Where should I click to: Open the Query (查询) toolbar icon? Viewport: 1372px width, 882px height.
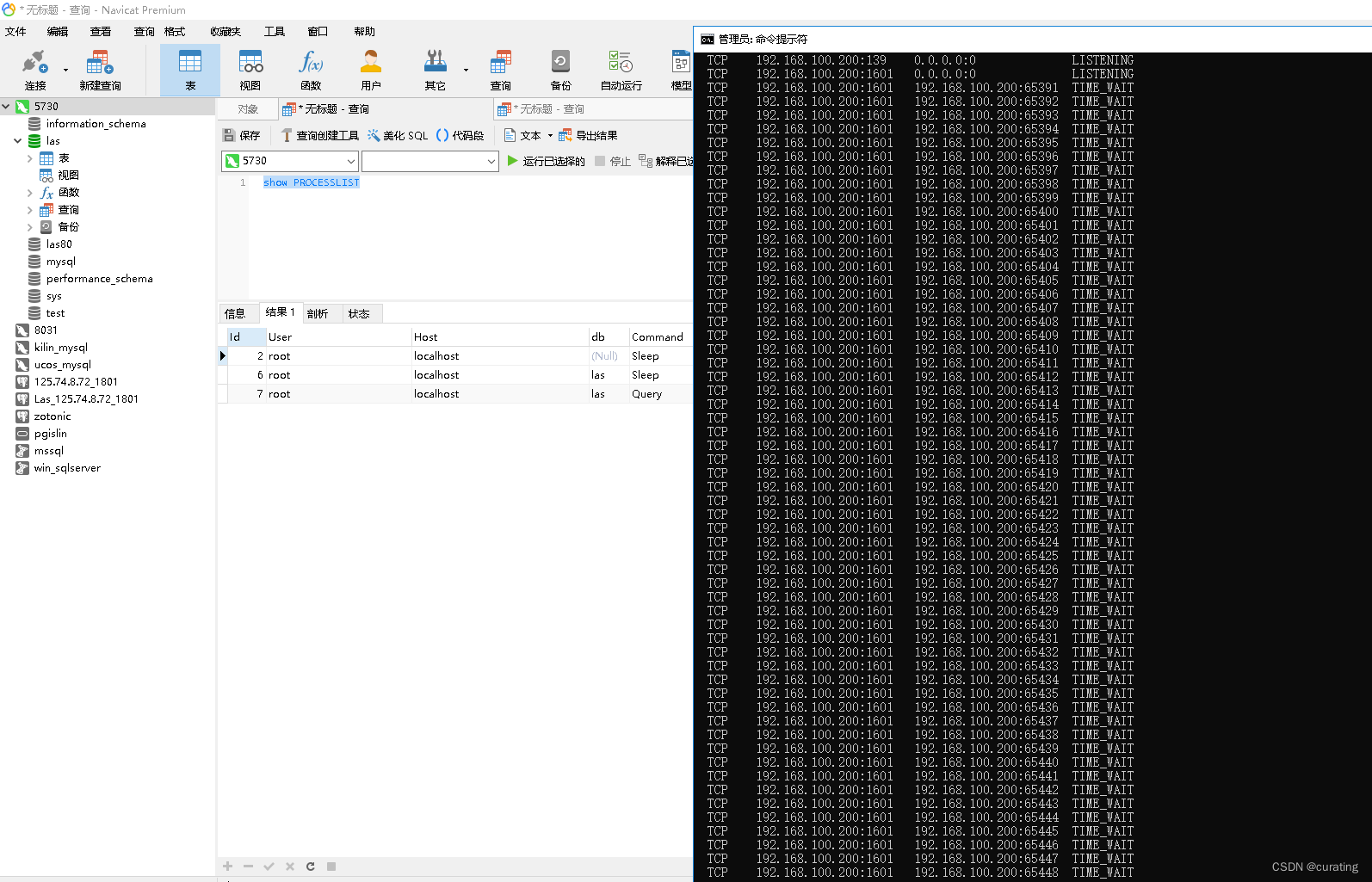[x=500, y=70]
